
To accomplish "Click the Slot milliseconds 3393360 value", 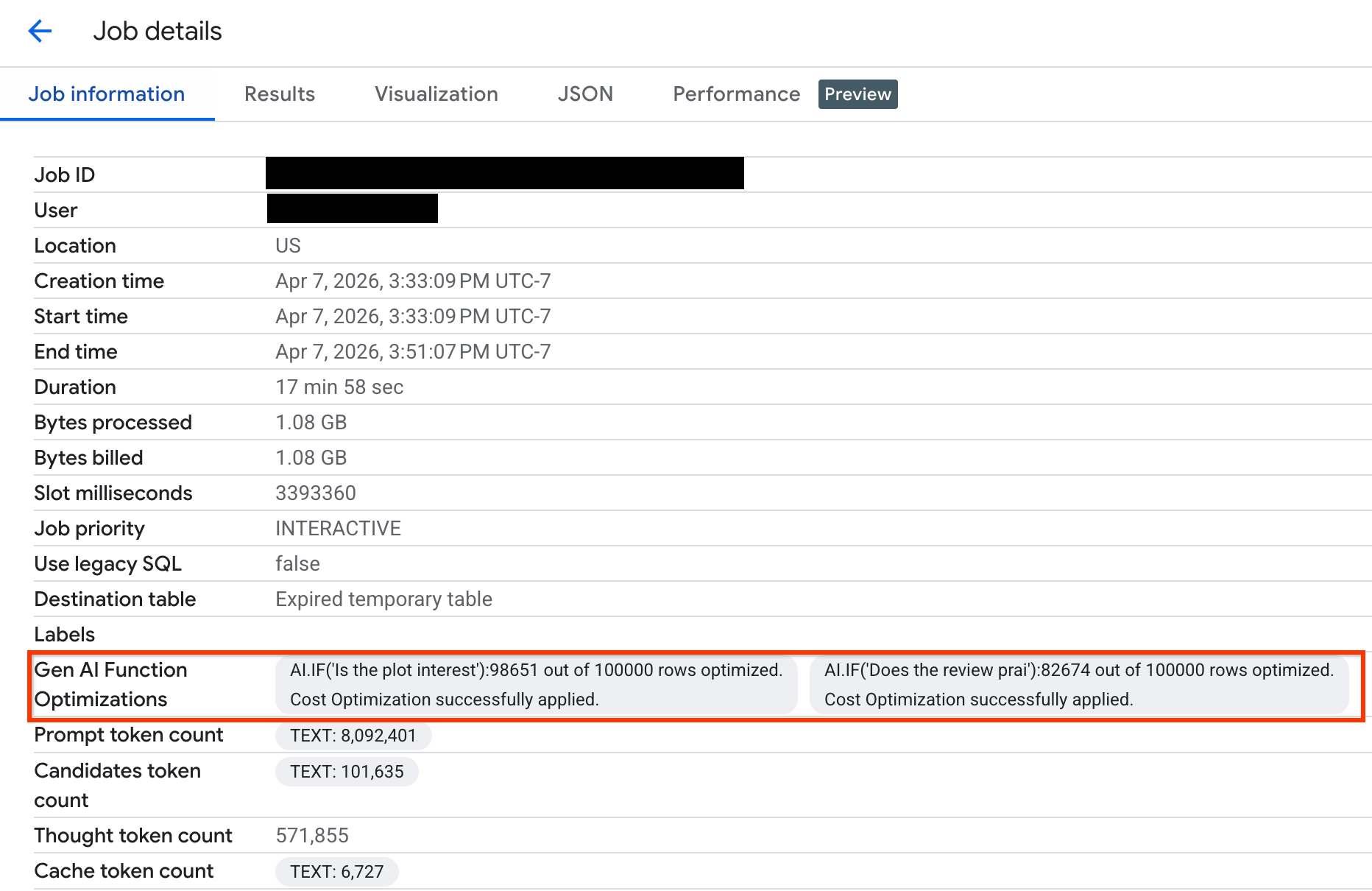I will coord(316,493).
